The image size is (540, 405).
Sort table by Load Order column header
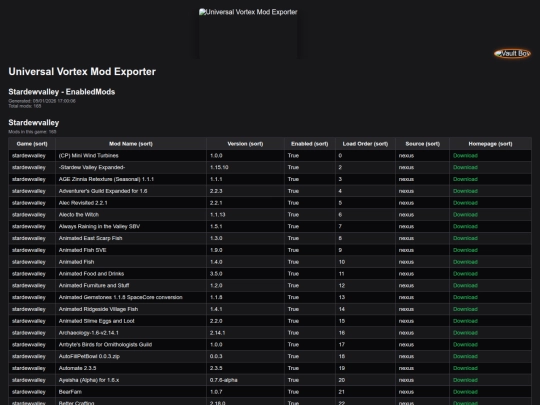click(x=365, y=144)
